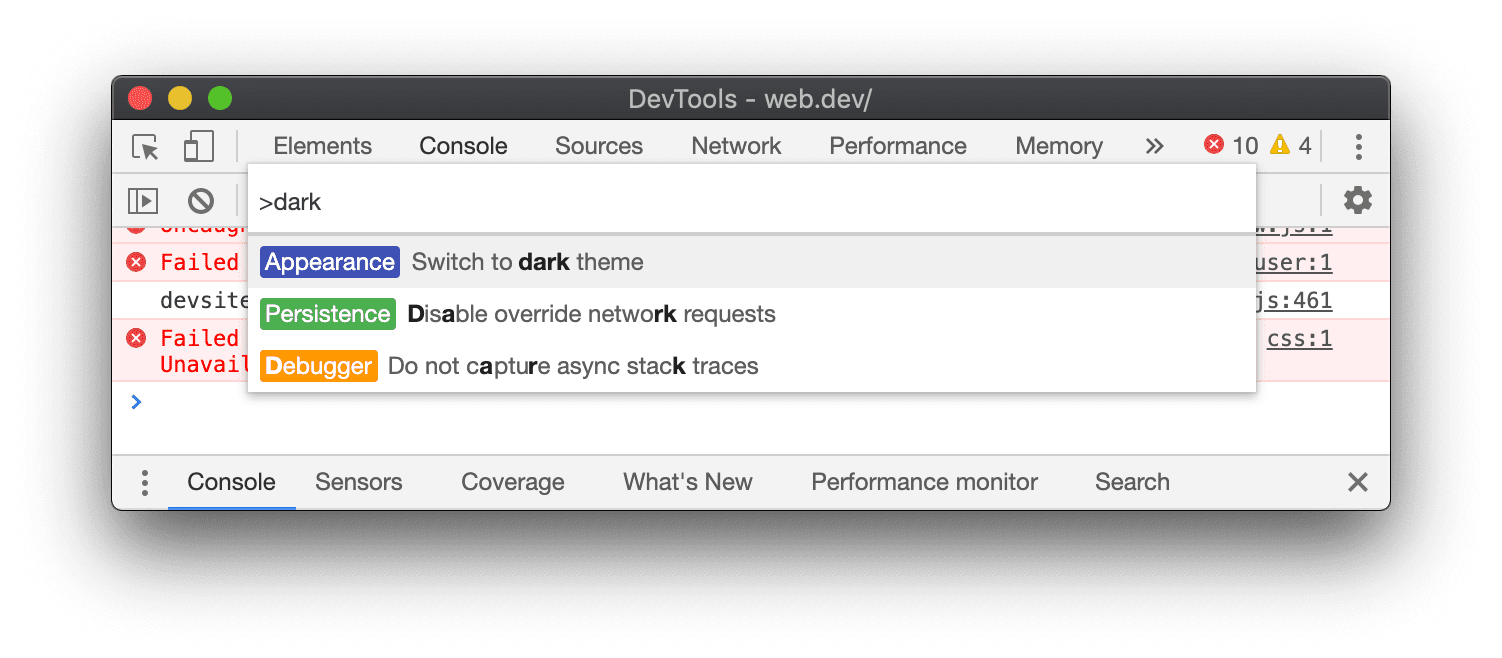The width and height of the screenshot is (1502, 658).
Task: Open the DevTools settings gear
Action: pos(1357,199)
